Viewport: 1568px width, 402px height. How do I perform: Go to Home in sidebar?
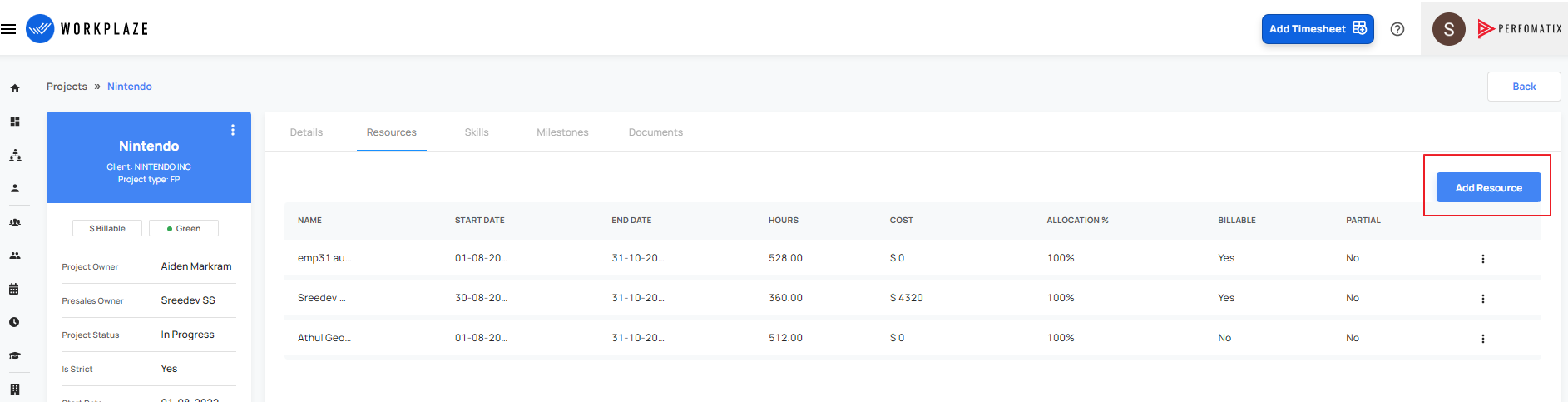click(15, 88)
